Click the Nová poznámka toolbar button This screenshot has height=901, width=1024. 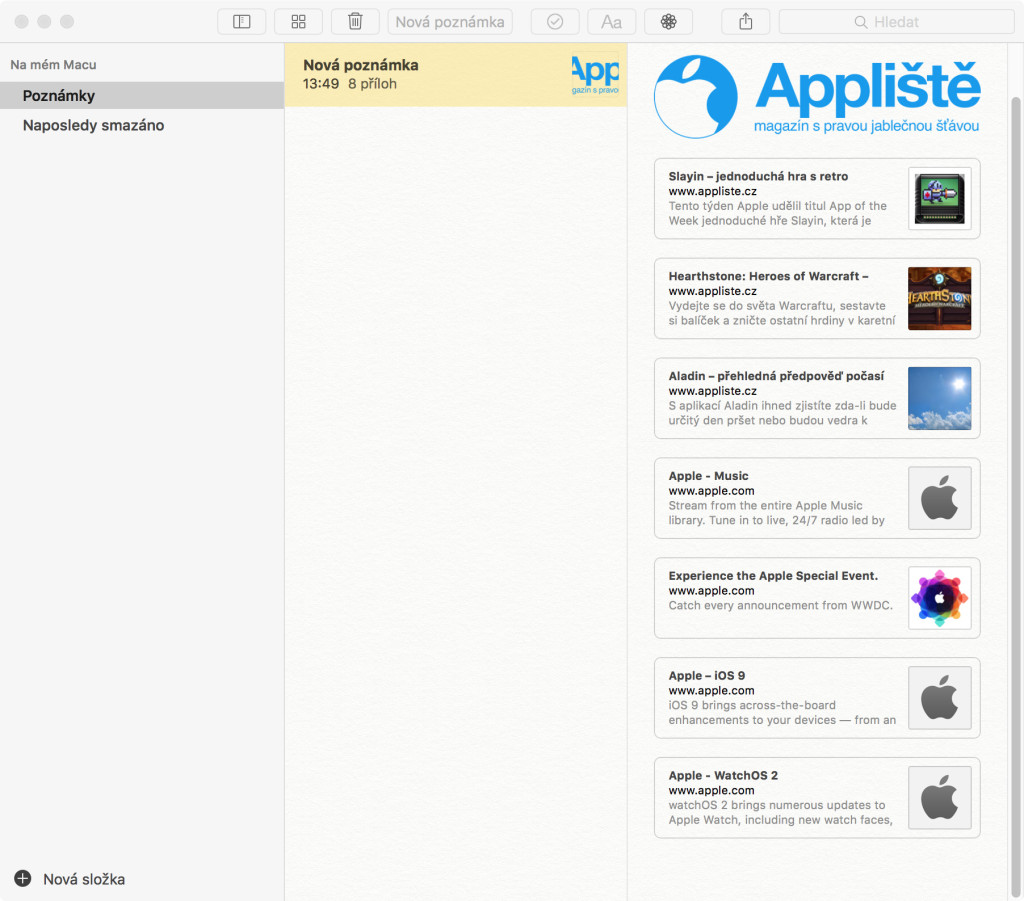(x=450, y=22)
